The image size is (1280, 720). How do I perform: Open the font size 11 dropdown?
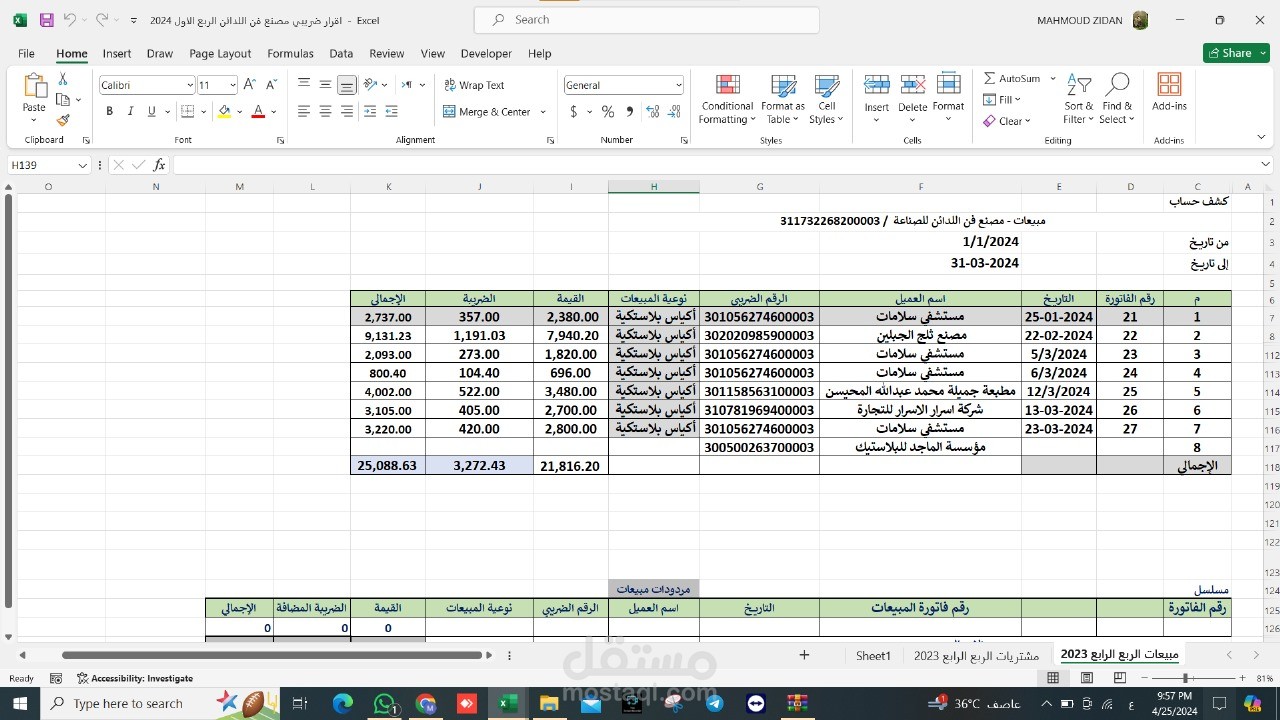tap(233, 85)
